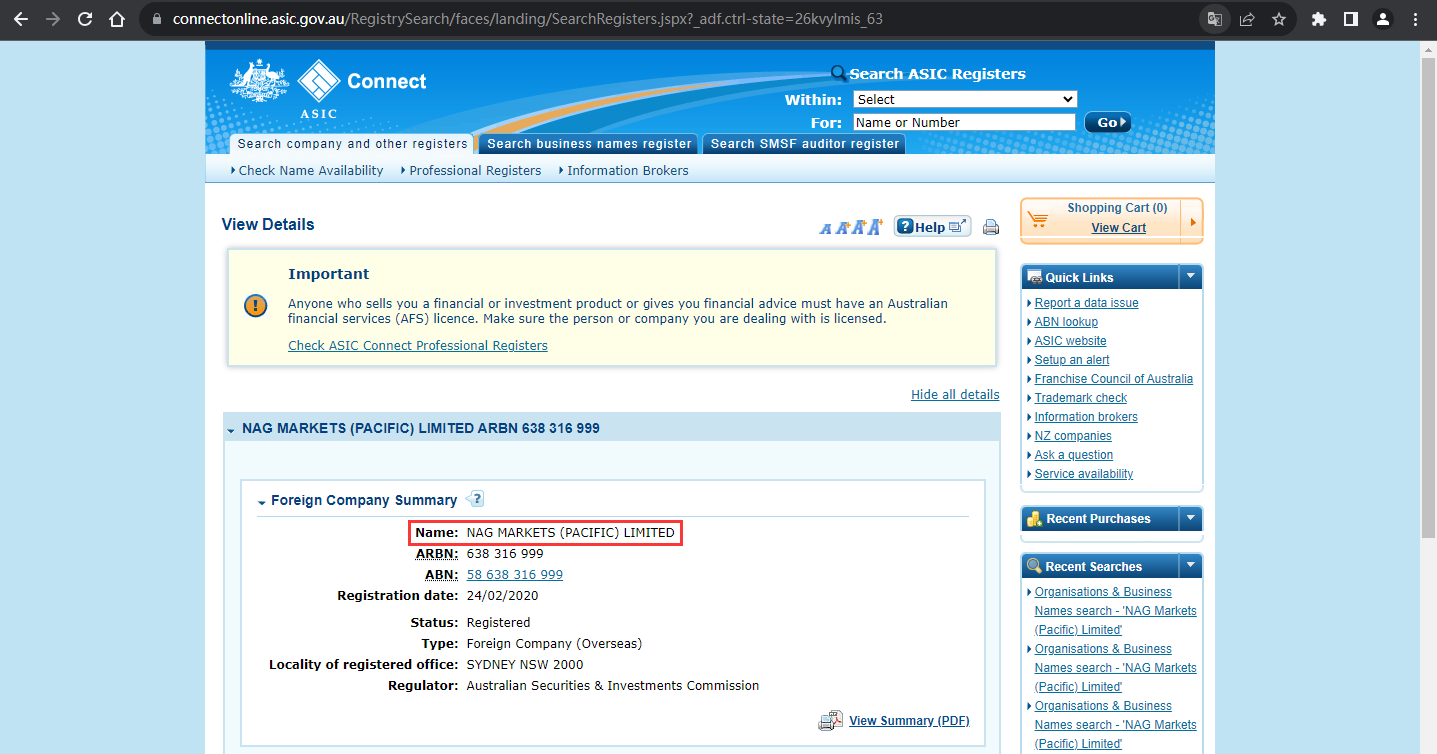Screen dimensions: 1437x754
Task: Click the smallest text size icon
Action: point(826,229)
